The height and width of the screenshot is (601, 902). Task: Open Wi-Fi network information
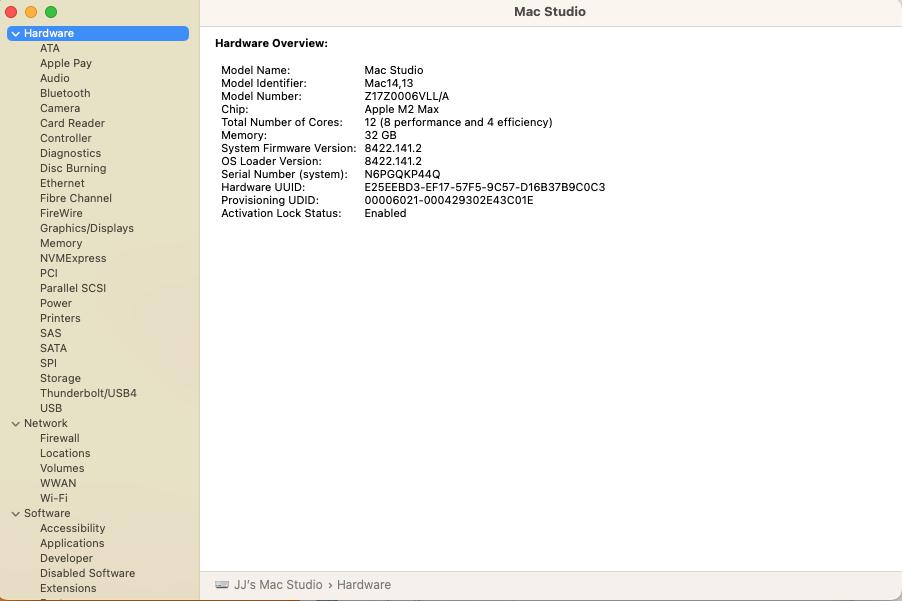53,498
